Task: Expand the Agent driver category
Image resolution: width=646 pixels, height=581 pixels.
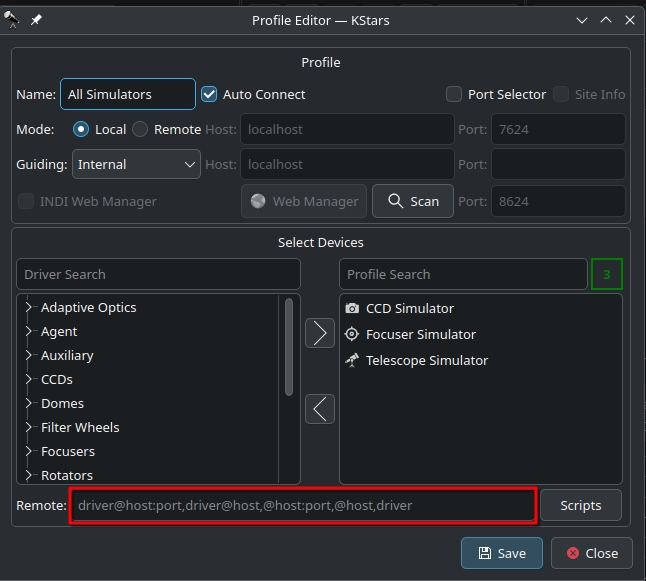Action: [x=28, y=331]
